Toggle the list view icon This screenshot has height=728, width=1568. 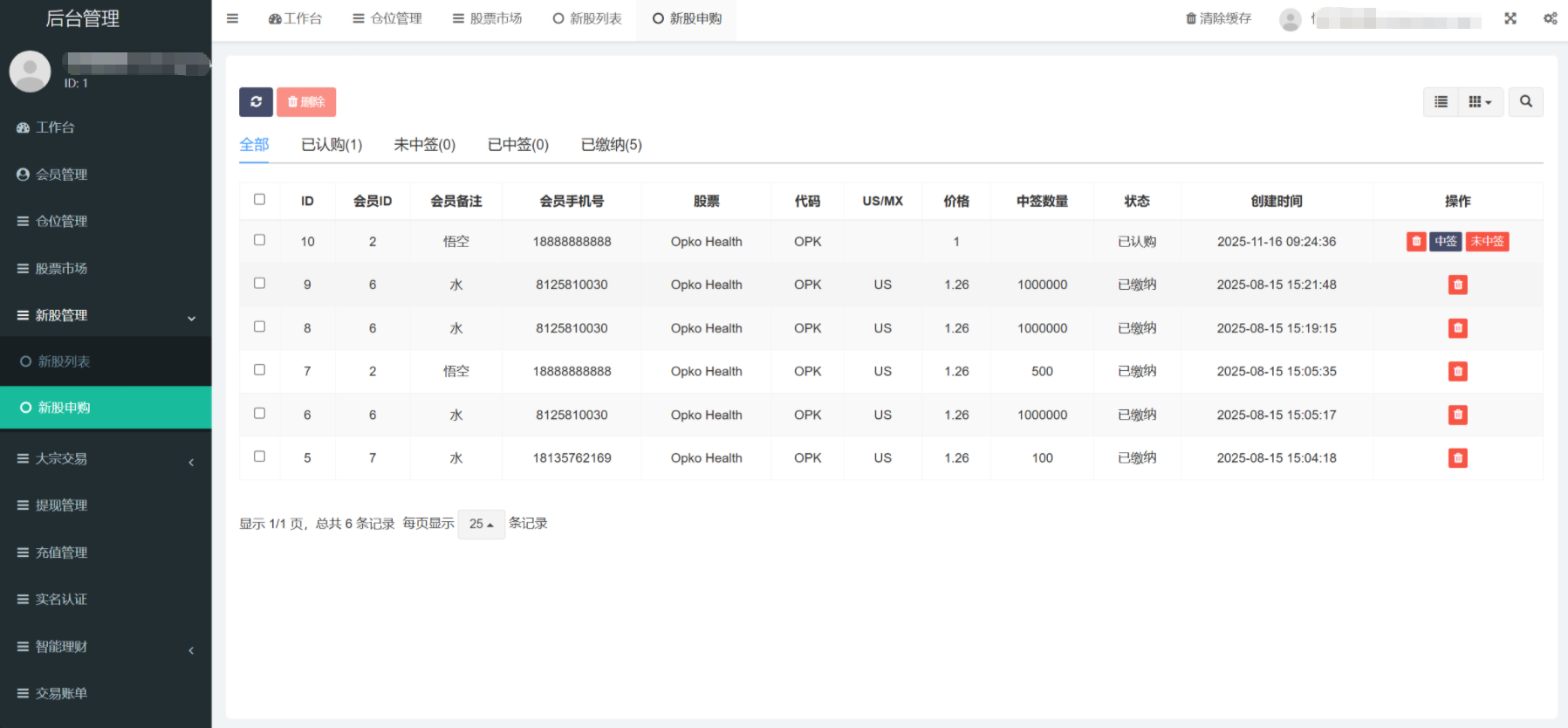[1441, 102]
